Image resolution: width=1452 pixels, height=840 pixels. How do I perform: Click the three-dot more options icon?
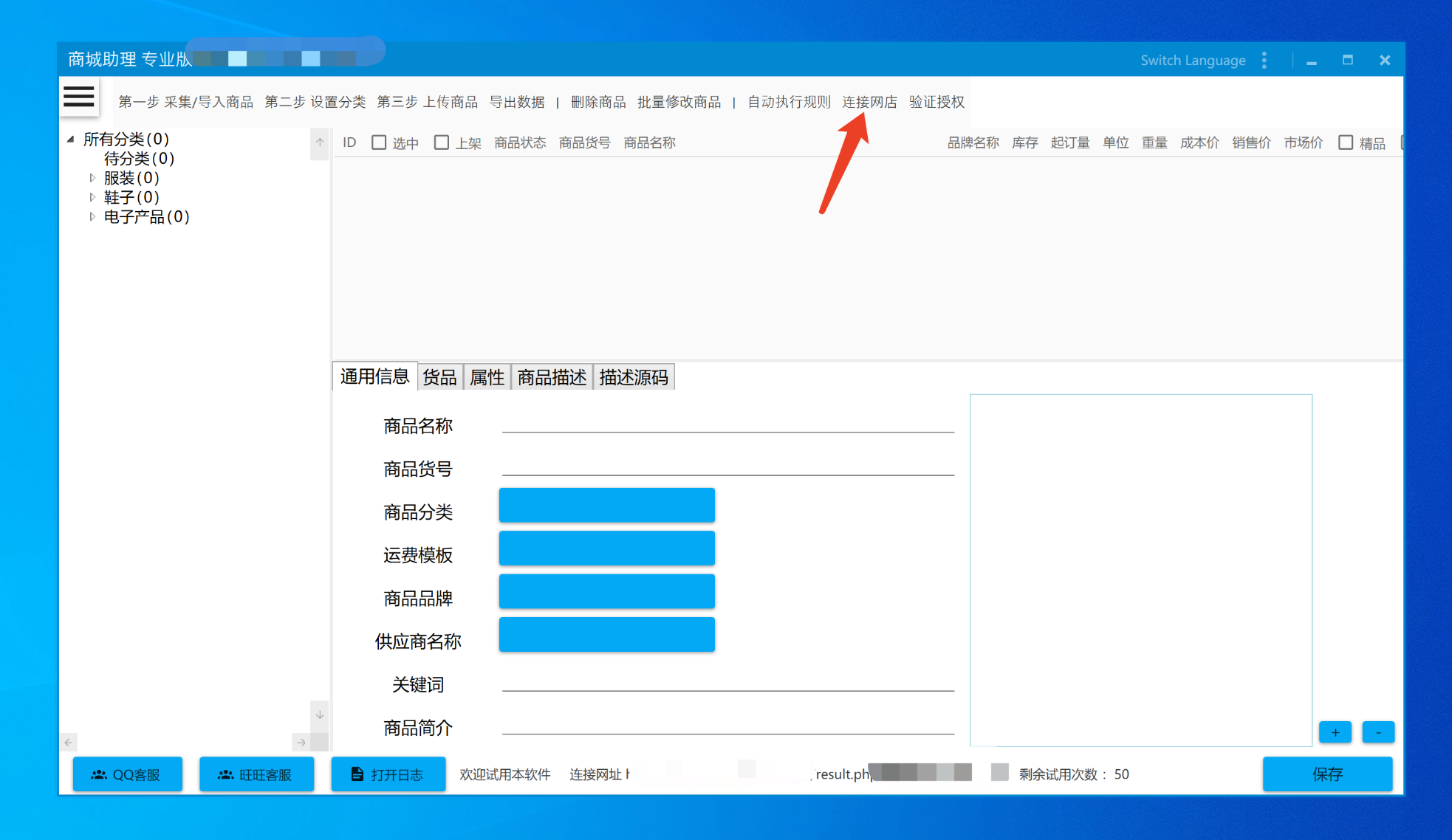click(1264, 61)
